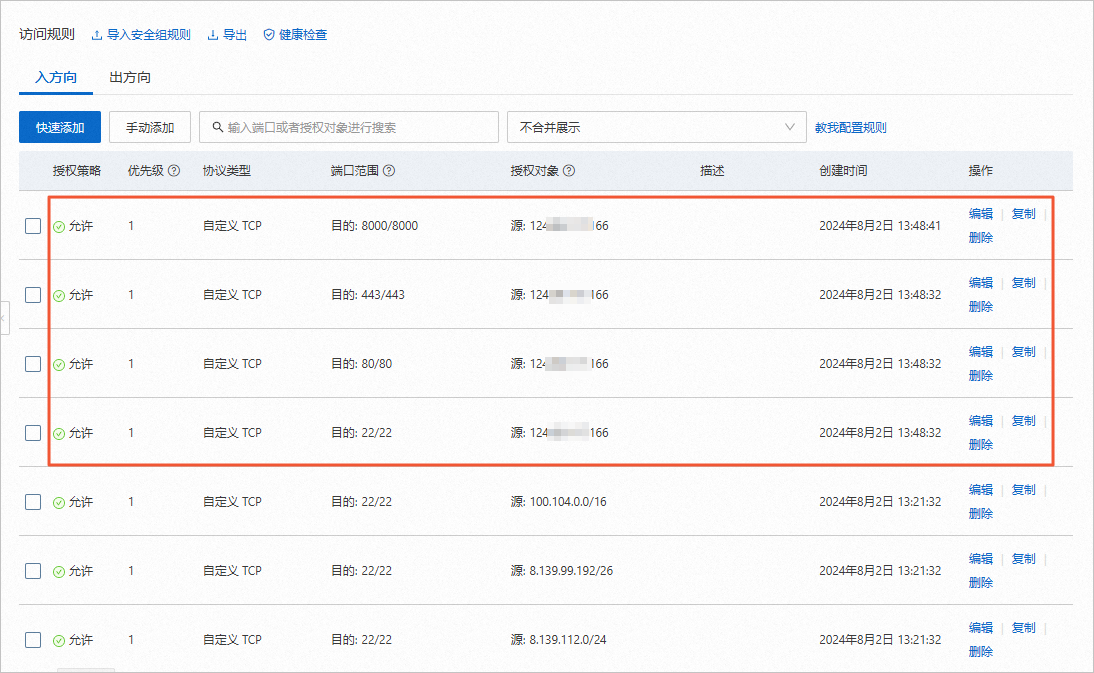Click the authorization object (授权对象) help icon
This screenshot has width=1094, height=673.
(x=569, y=171)
